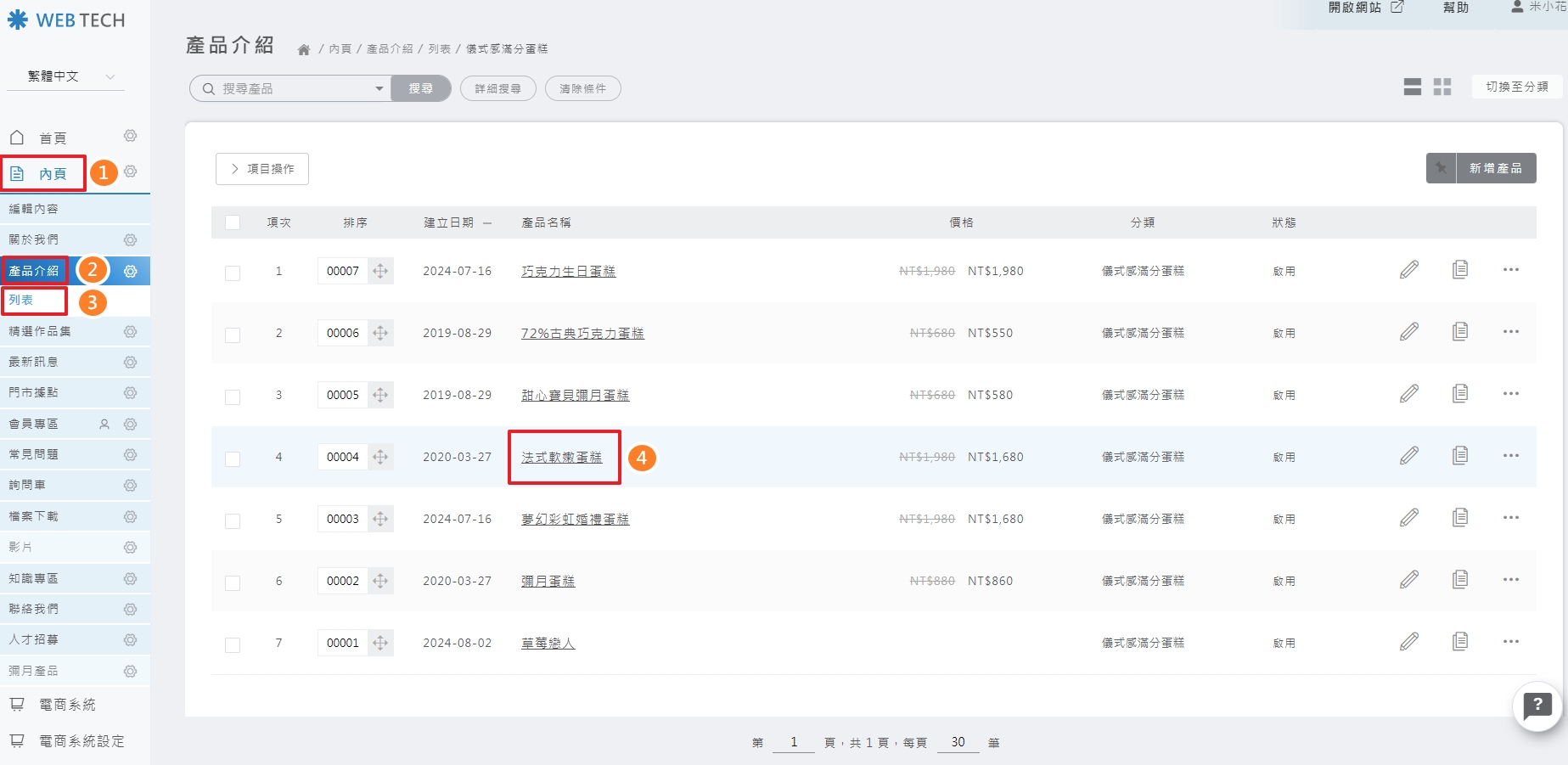This screenshot has width=1568, height=765.
Task: Click the pencil edit icon for 巧克力生日蛋糕
Action: [1408, 270]
